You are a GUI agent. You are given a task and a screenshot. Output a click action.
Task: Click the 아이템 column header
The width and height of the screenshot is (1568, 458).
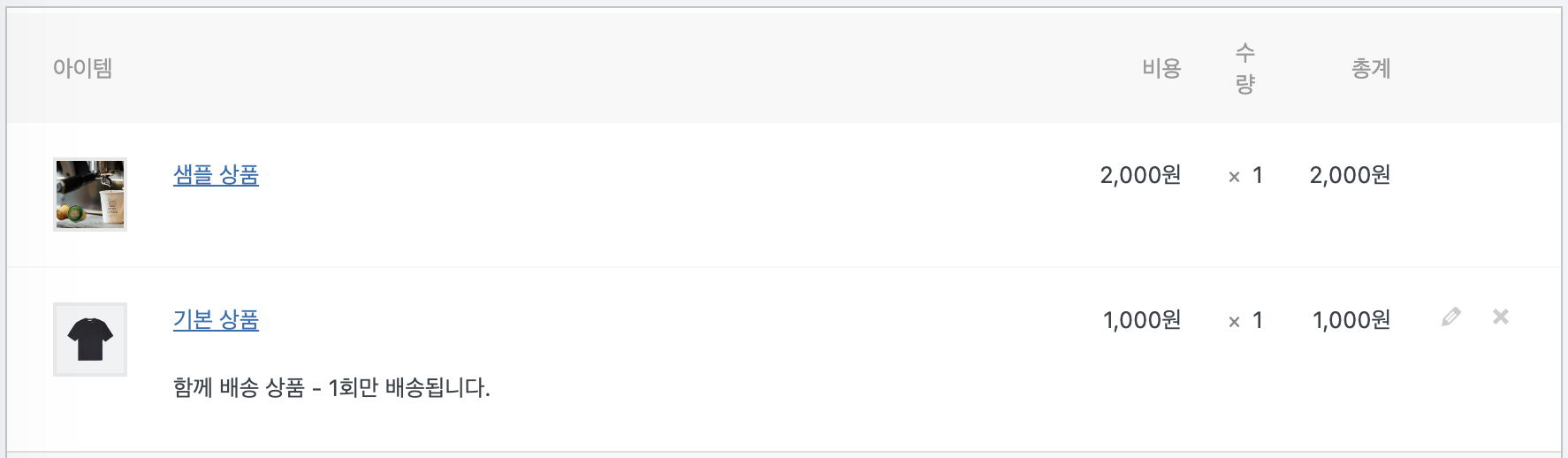point(82,68)
